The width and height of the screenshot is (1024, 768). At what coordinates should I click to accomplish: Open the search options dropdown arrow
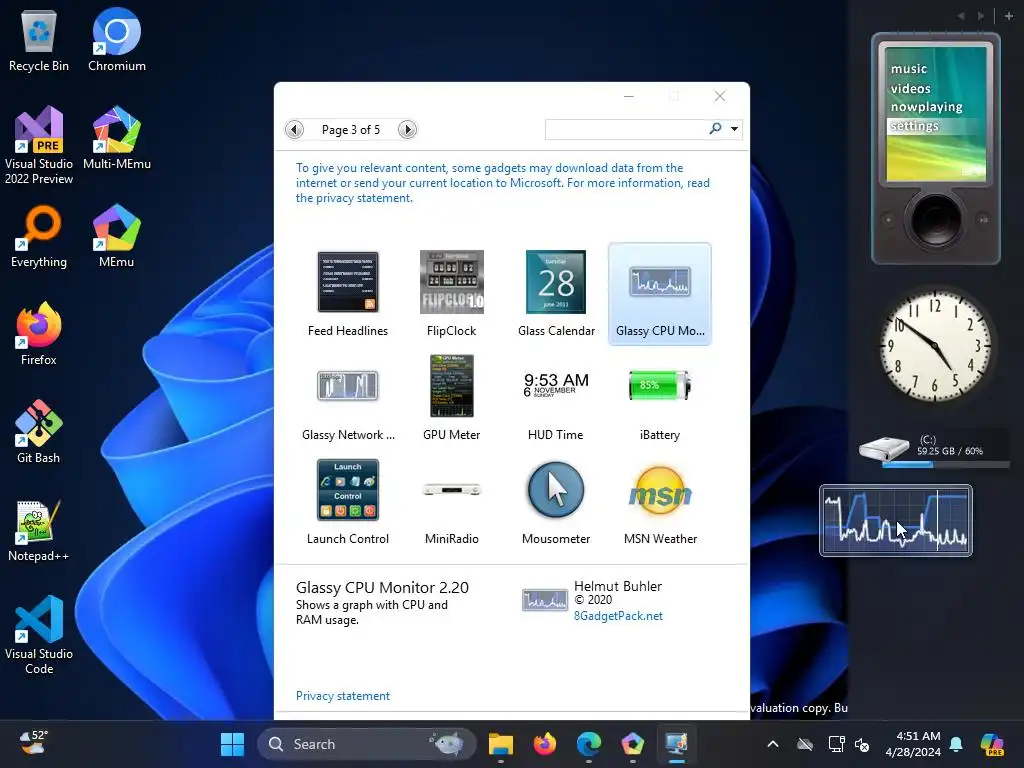(735, 129)
